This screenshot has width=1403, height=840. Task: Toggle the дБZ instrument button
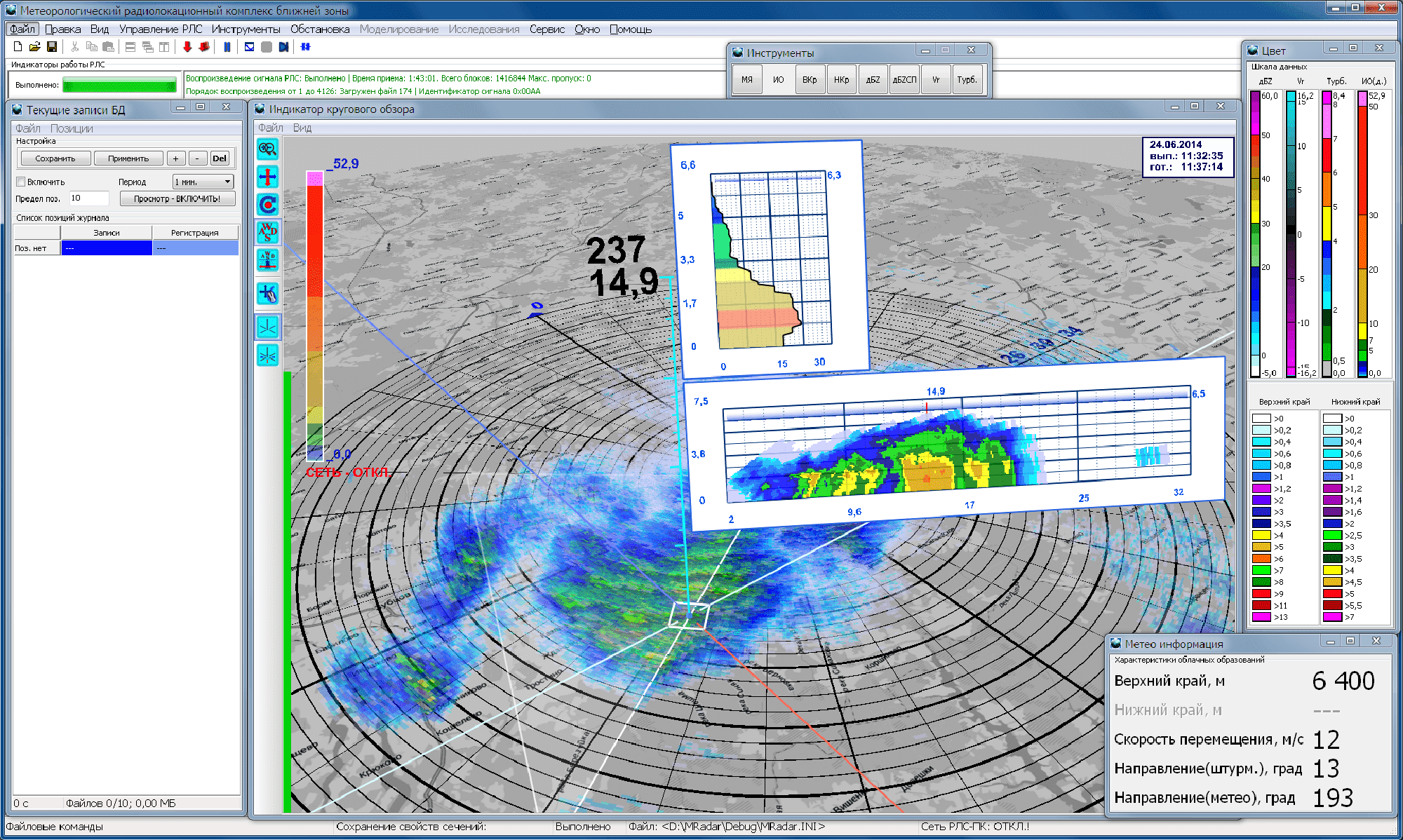click(873, 80)
